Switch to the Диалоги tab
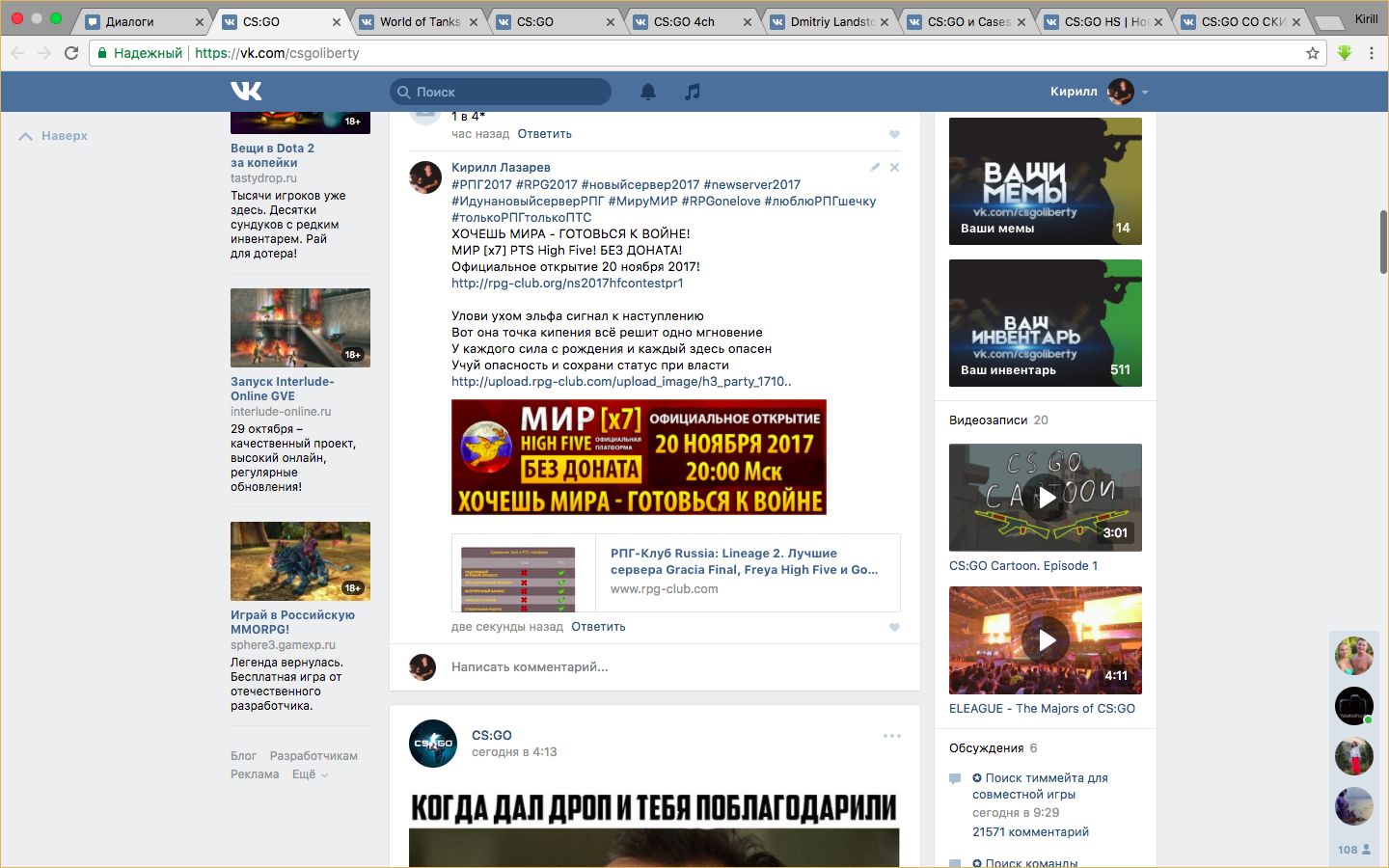The image size is (1389, 868). click(x=145, y=21)
